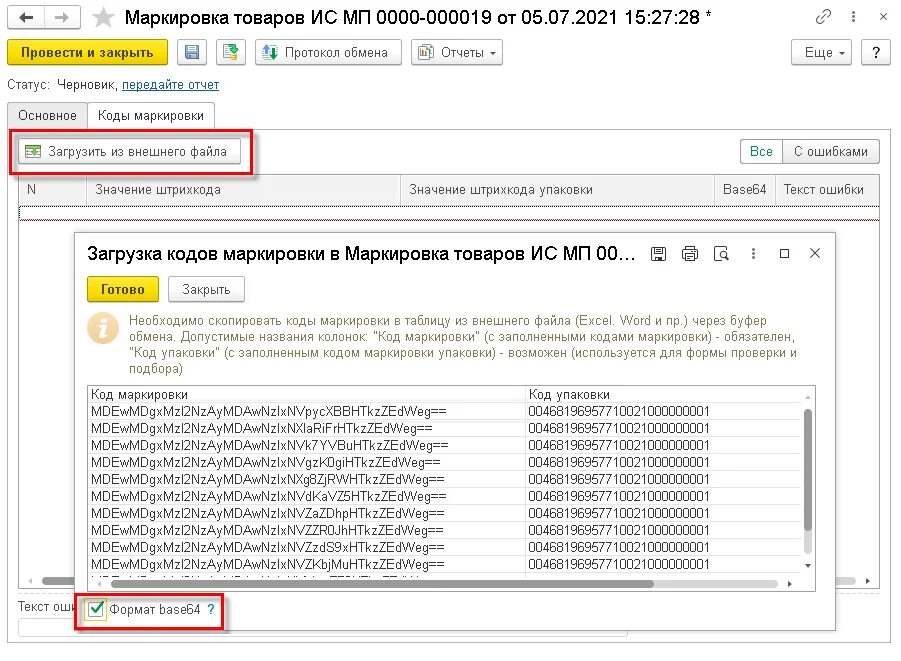Add document to favorites via star icon

[x=100, y=17]
